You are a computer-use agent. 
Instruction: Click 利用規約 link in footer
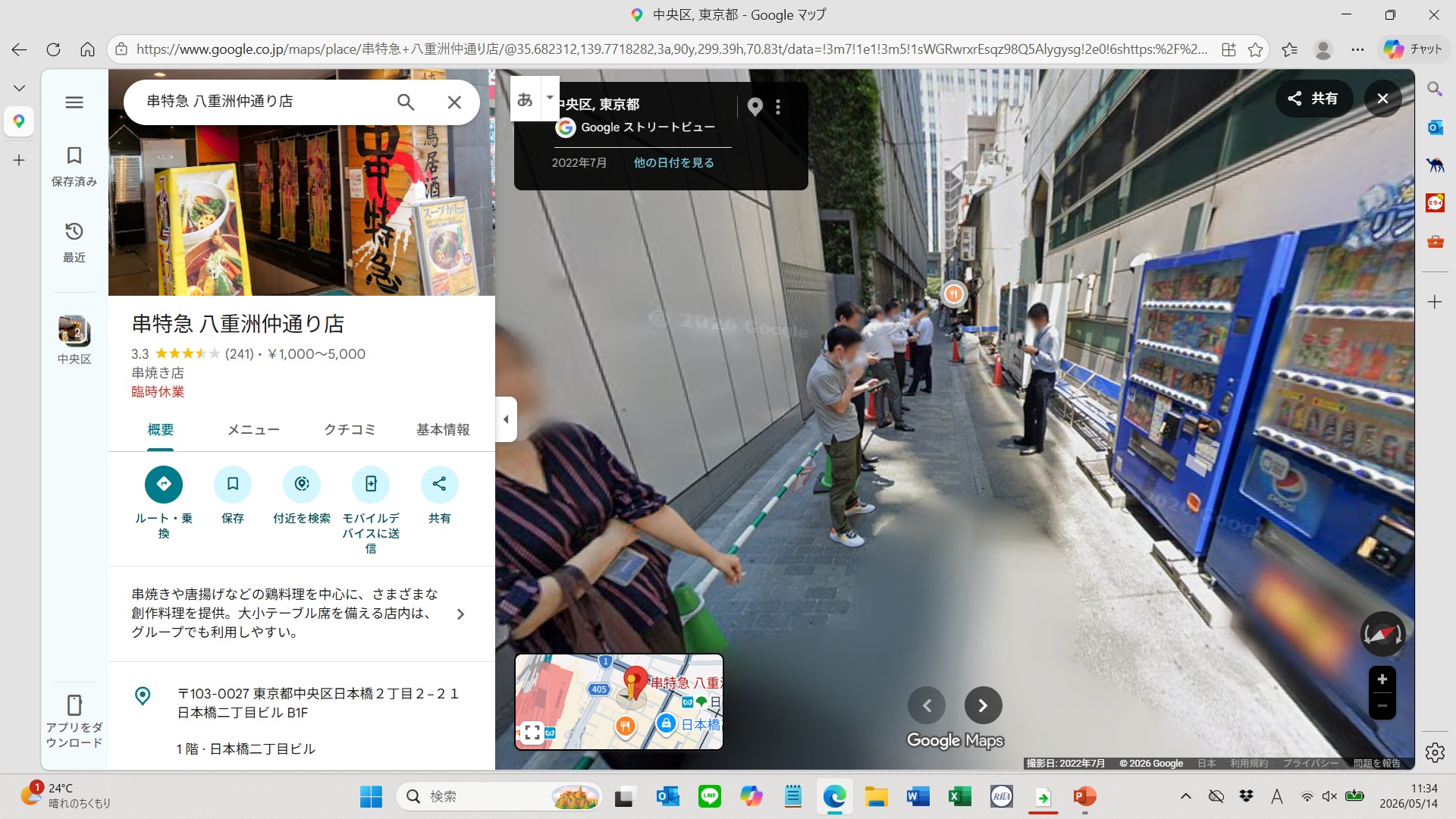point(1248,764)
